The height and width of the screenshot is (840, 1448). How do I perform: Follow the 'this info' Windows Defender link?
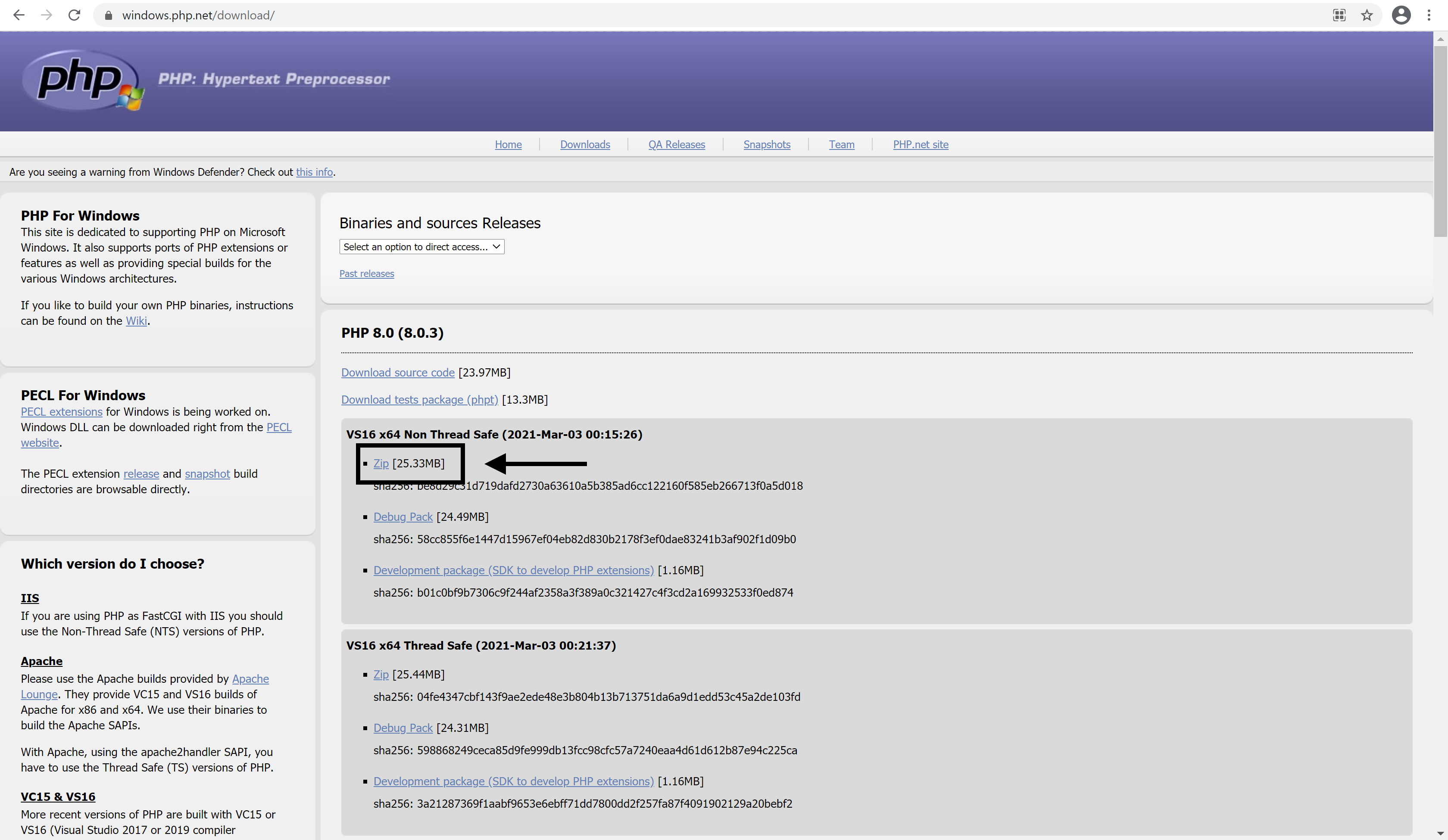314,172
